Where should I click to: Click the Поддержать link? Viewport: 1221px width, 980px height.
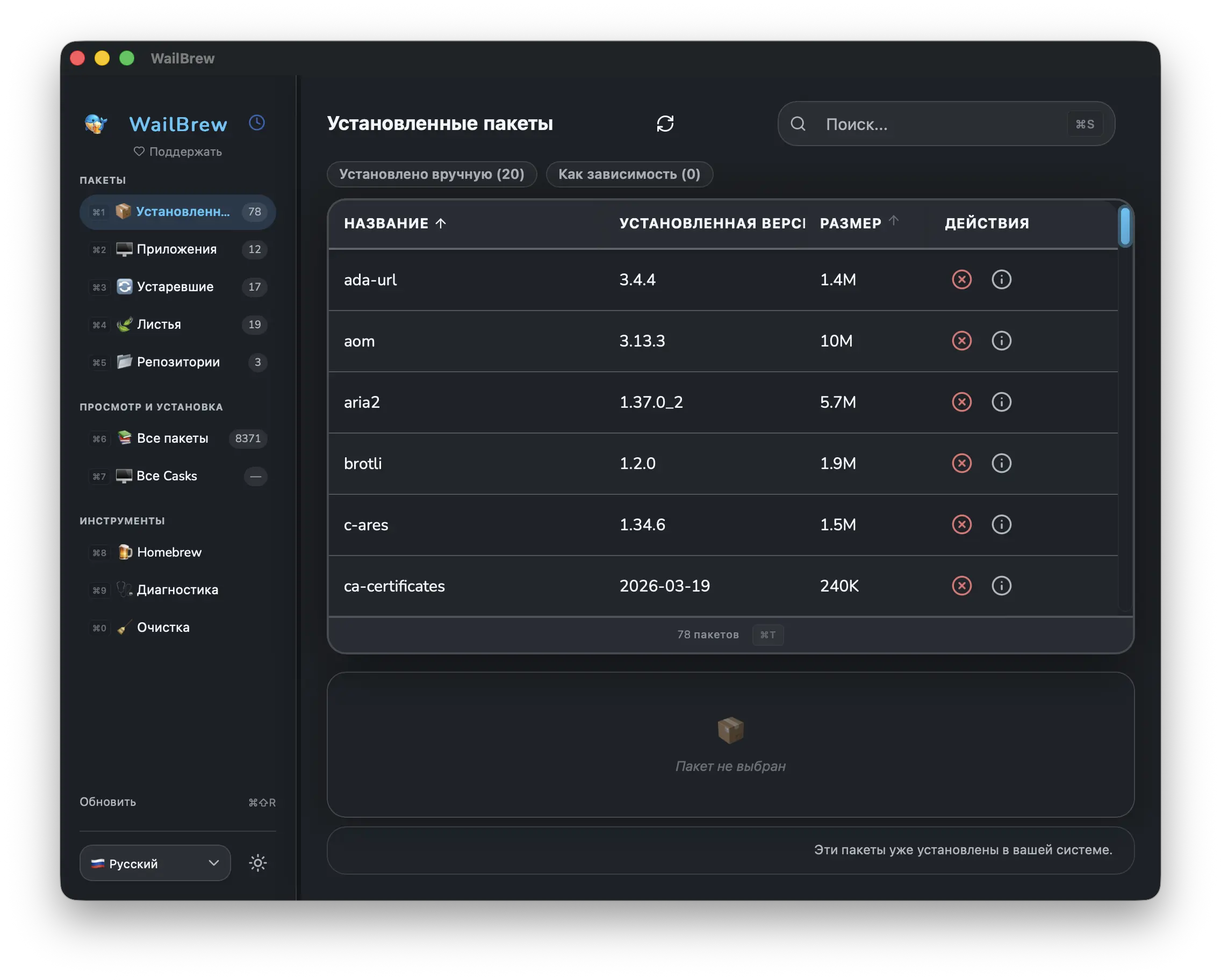(178, 152)
